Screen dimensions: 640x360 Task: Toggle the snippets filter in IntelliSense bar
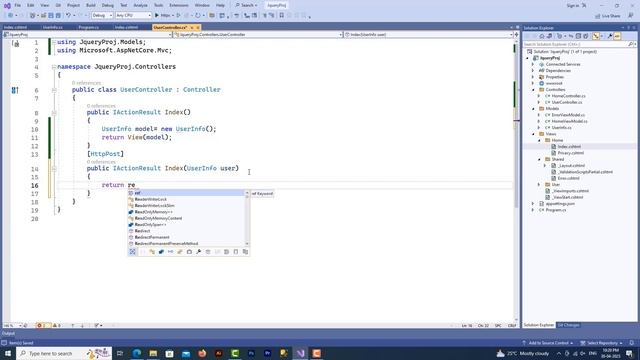(x=236, y=252)
